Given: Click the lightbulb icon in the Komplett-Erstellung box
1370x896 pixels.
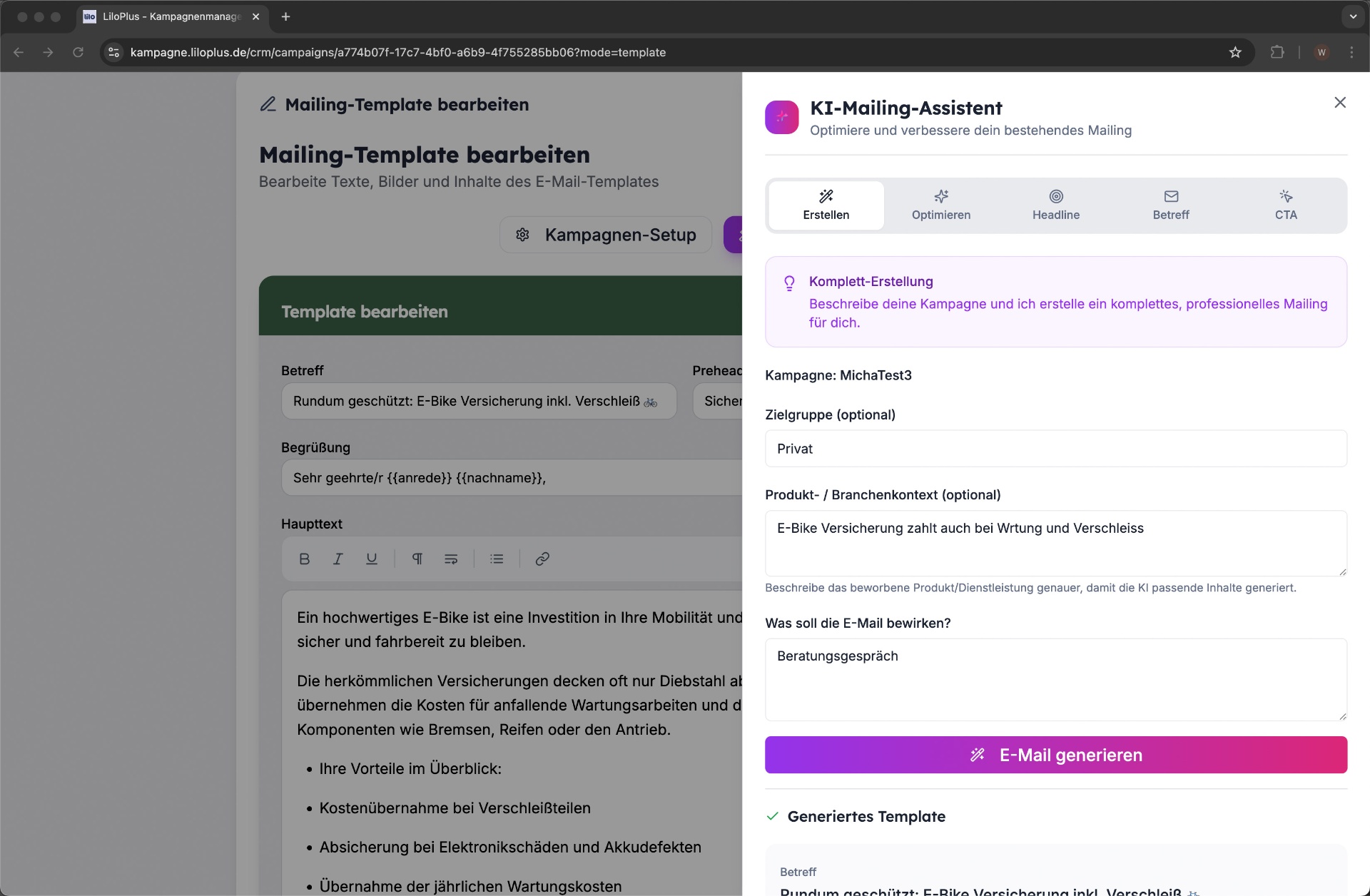Looking at the screenshot, I should click(x=789, y=283).
